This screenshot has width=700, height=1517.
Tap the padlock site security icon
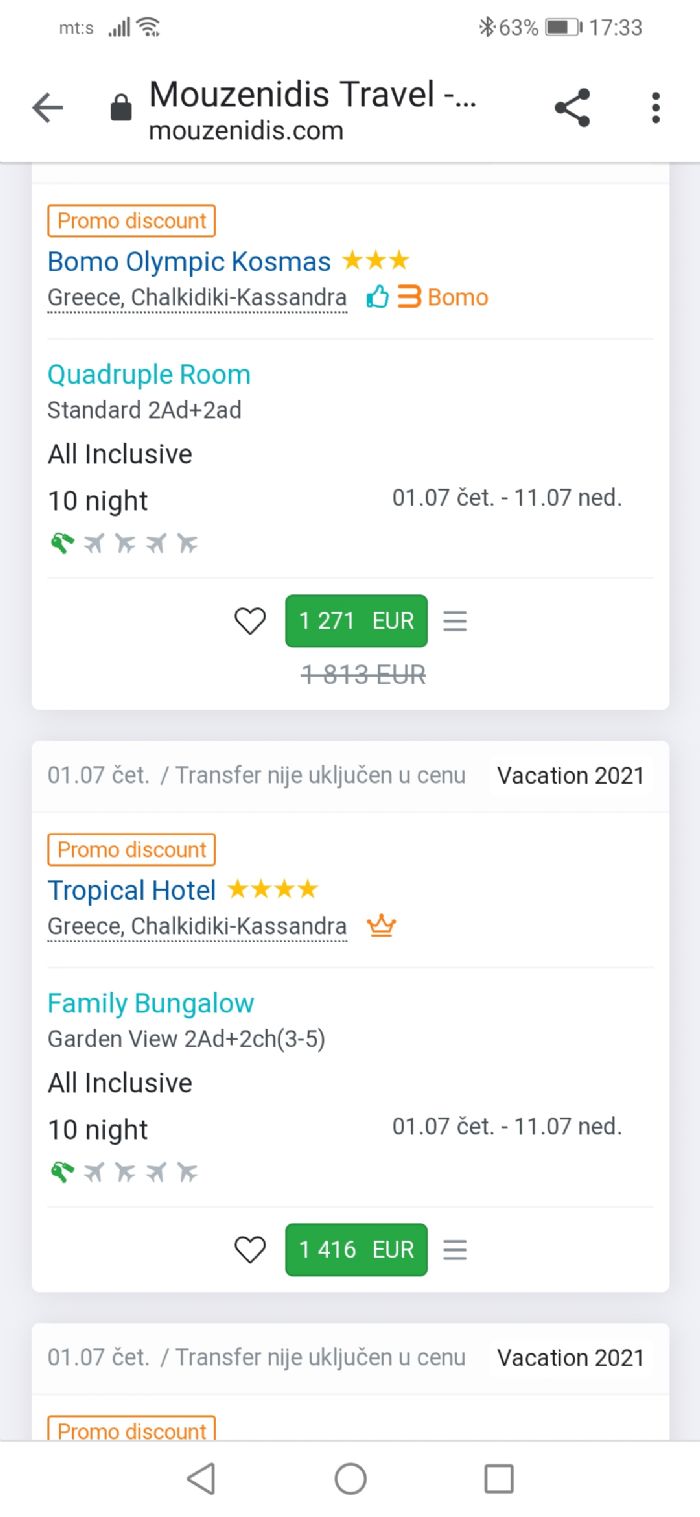pyautogui.click(x=121, y=108)
